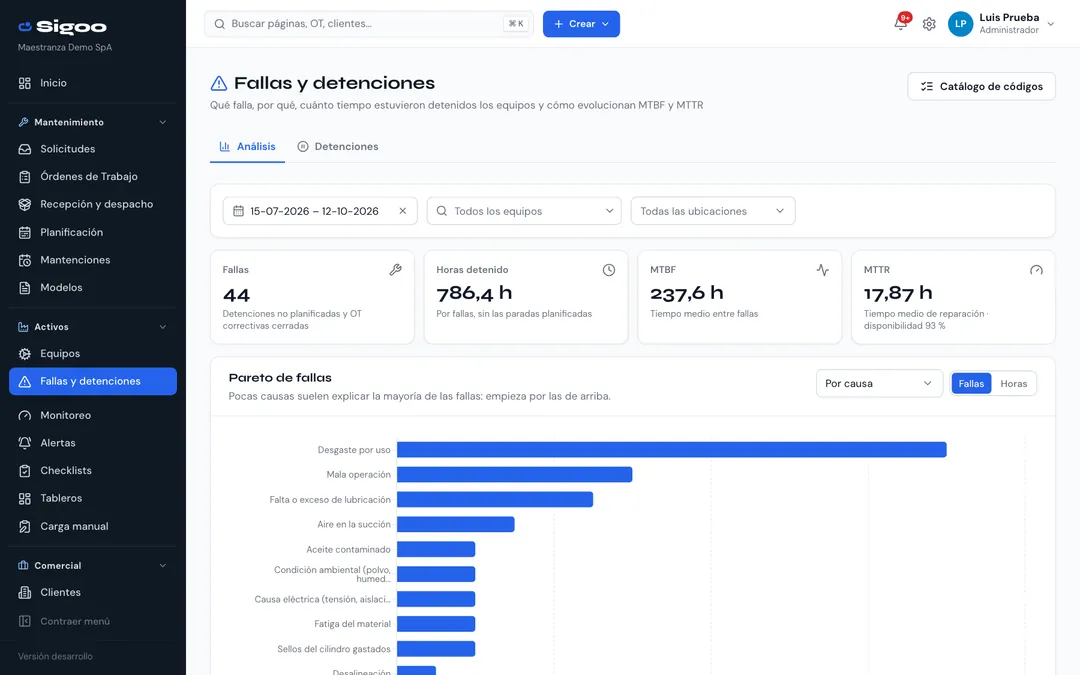Click Sellos del cilindro gastados label

334,649
